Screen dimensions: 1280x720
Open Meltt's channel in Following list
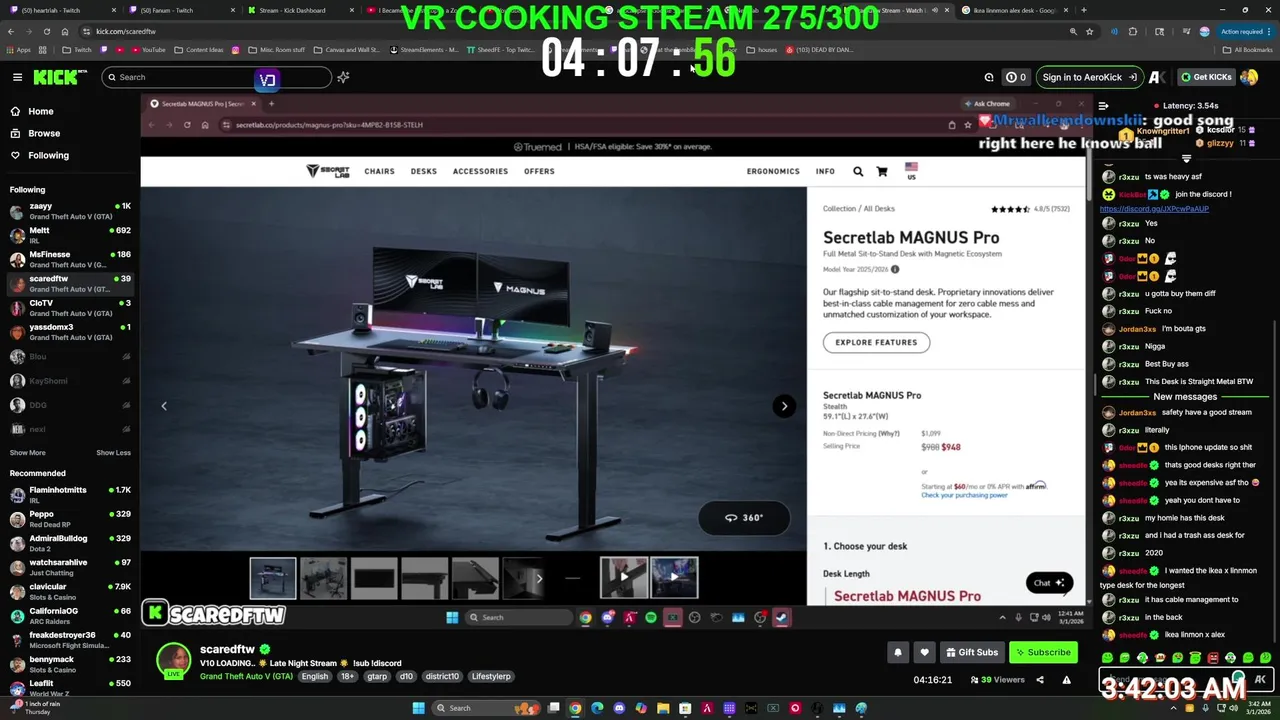[x=70, y=235]
